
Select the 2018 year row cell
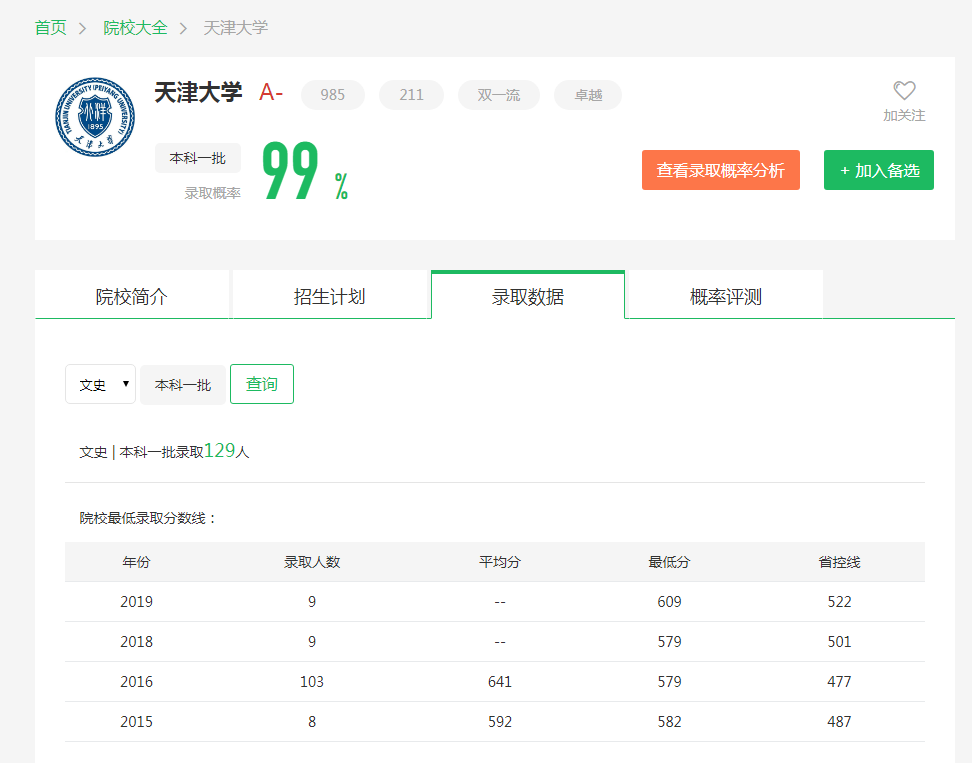(x=136, y=642)
